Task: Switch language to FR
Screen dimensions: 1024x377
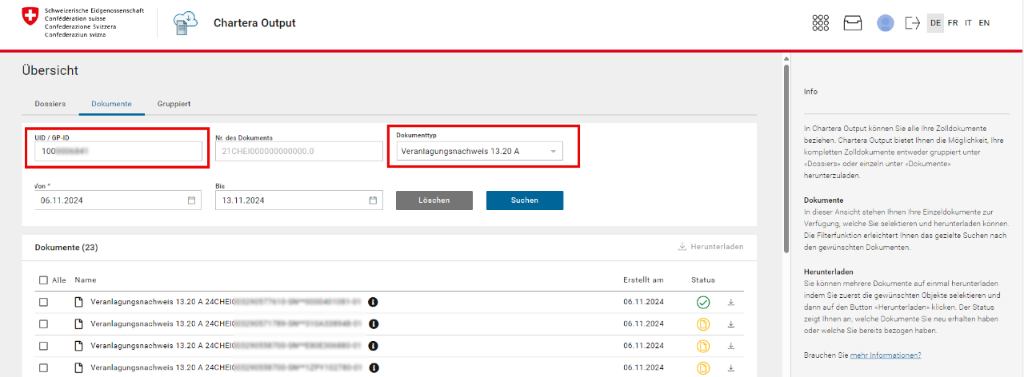Action: [953, 23]
